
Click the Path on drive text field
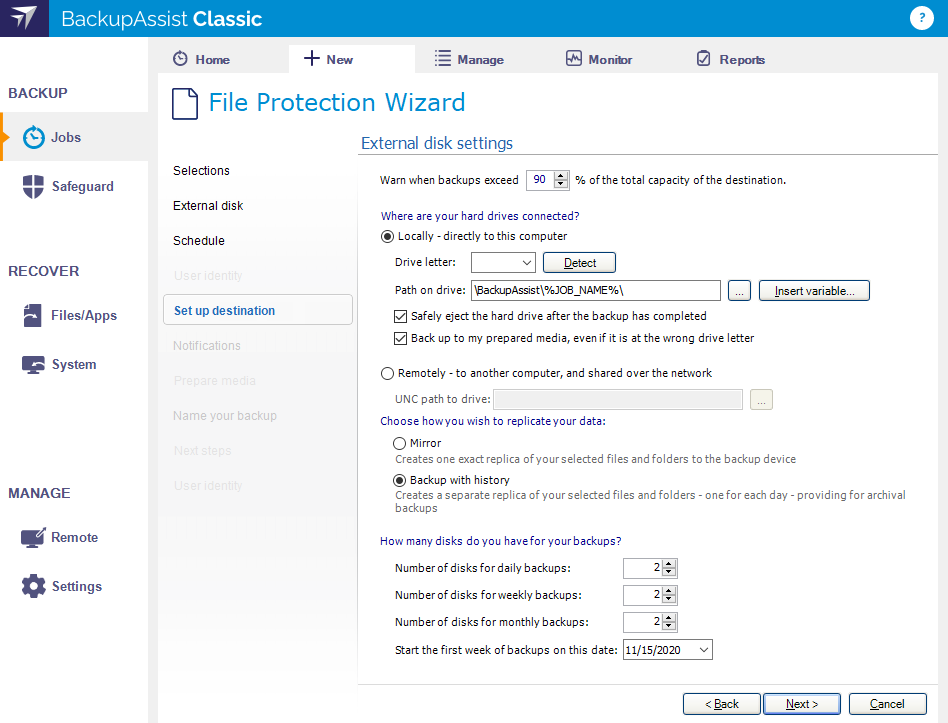[596, 291]
